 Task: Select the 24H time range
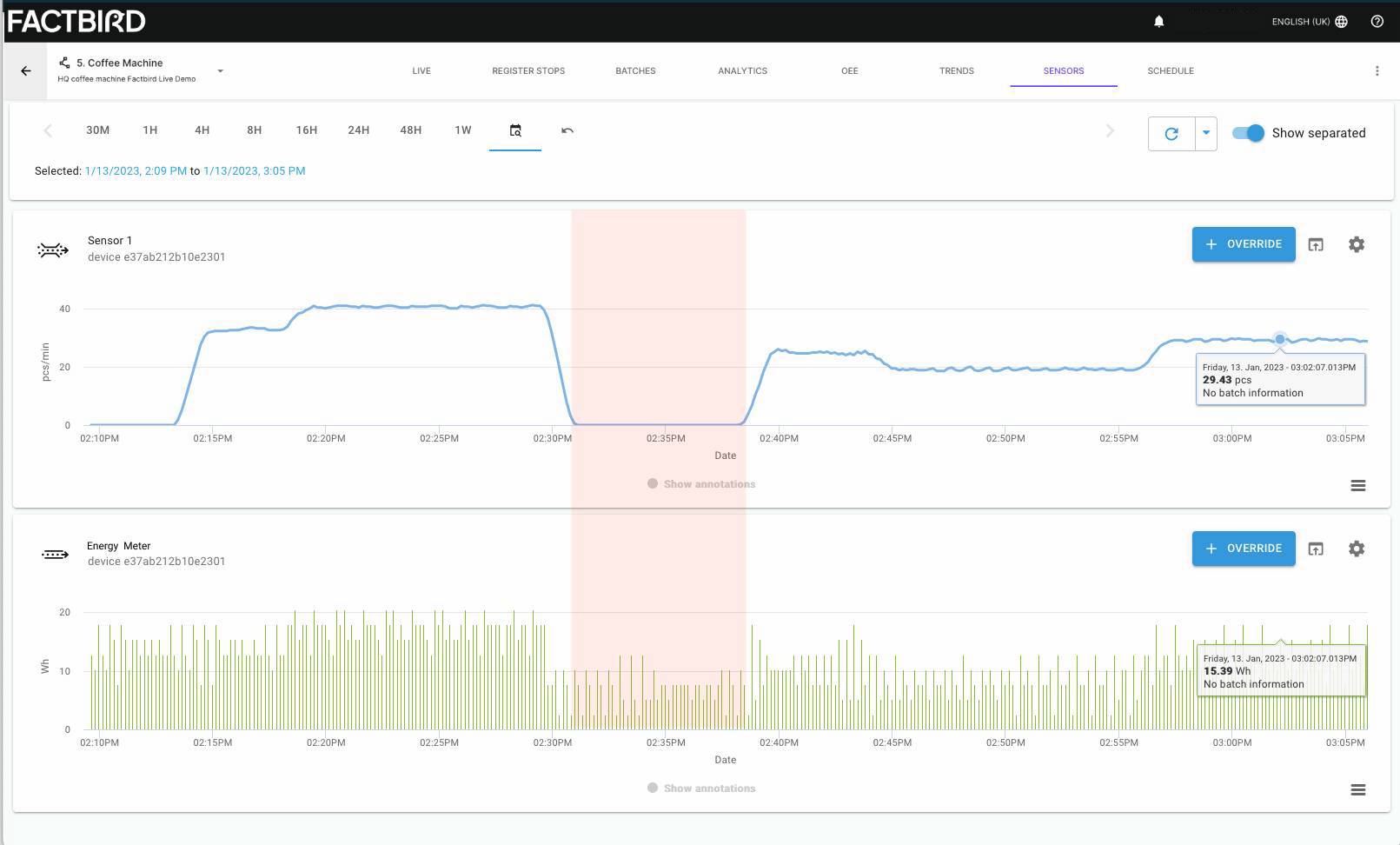pos(359,130)
